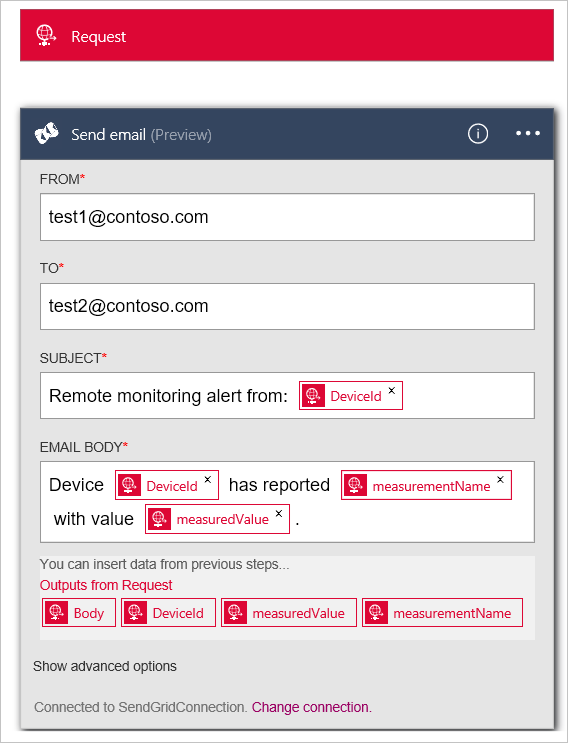Remove the measuredValue token from Email Body
This screenshot has width=568, height=743.
(279, 513)
